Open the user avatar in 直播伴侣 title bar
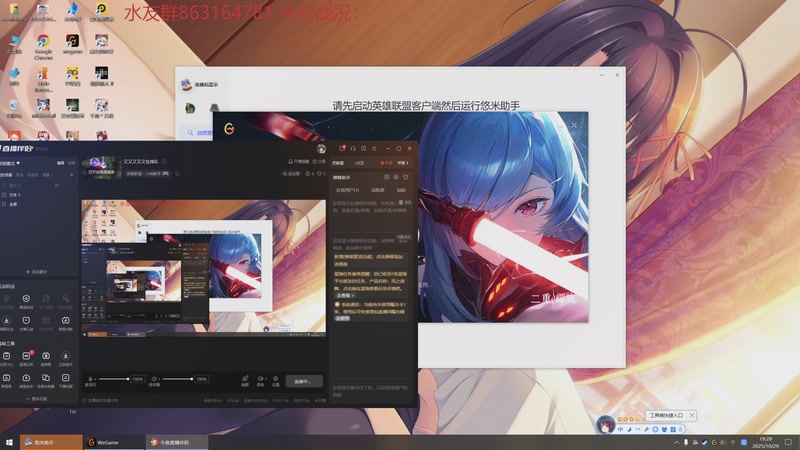The height and width of the screenshot is (450, 800). click(321, 148)
